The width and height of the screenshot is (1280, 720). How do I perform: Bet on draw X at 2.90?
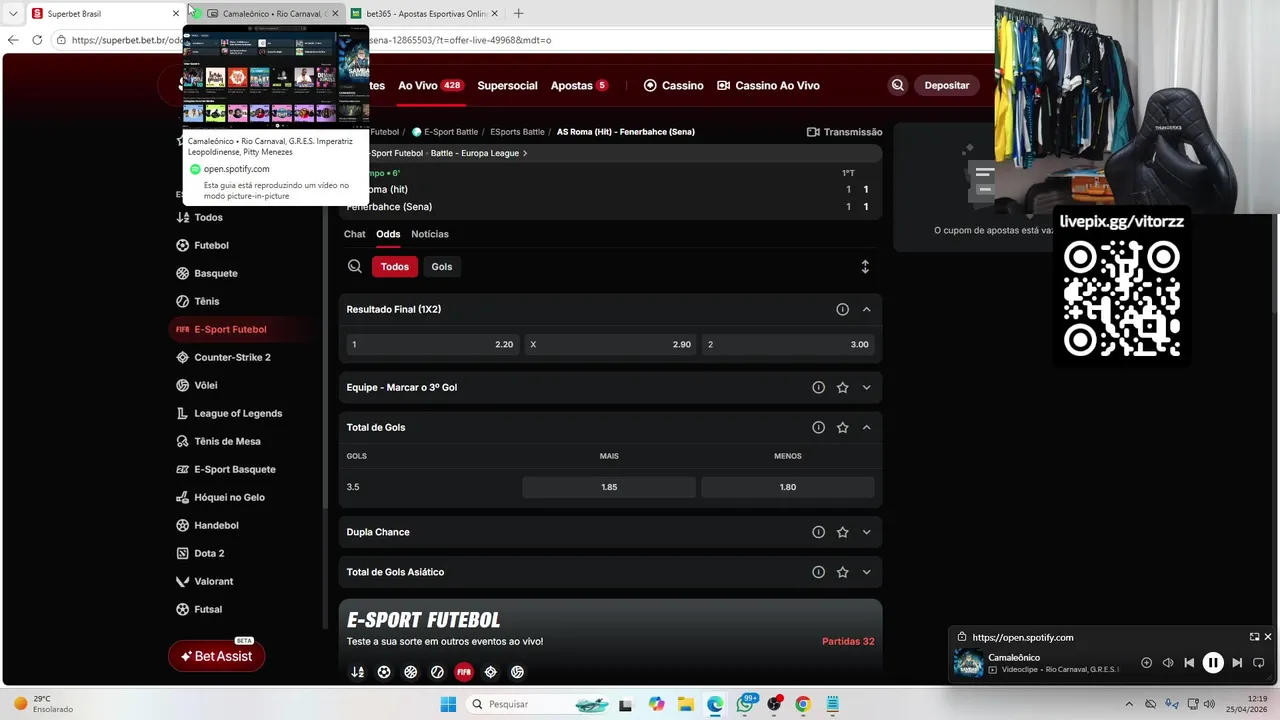pos(610,345)
